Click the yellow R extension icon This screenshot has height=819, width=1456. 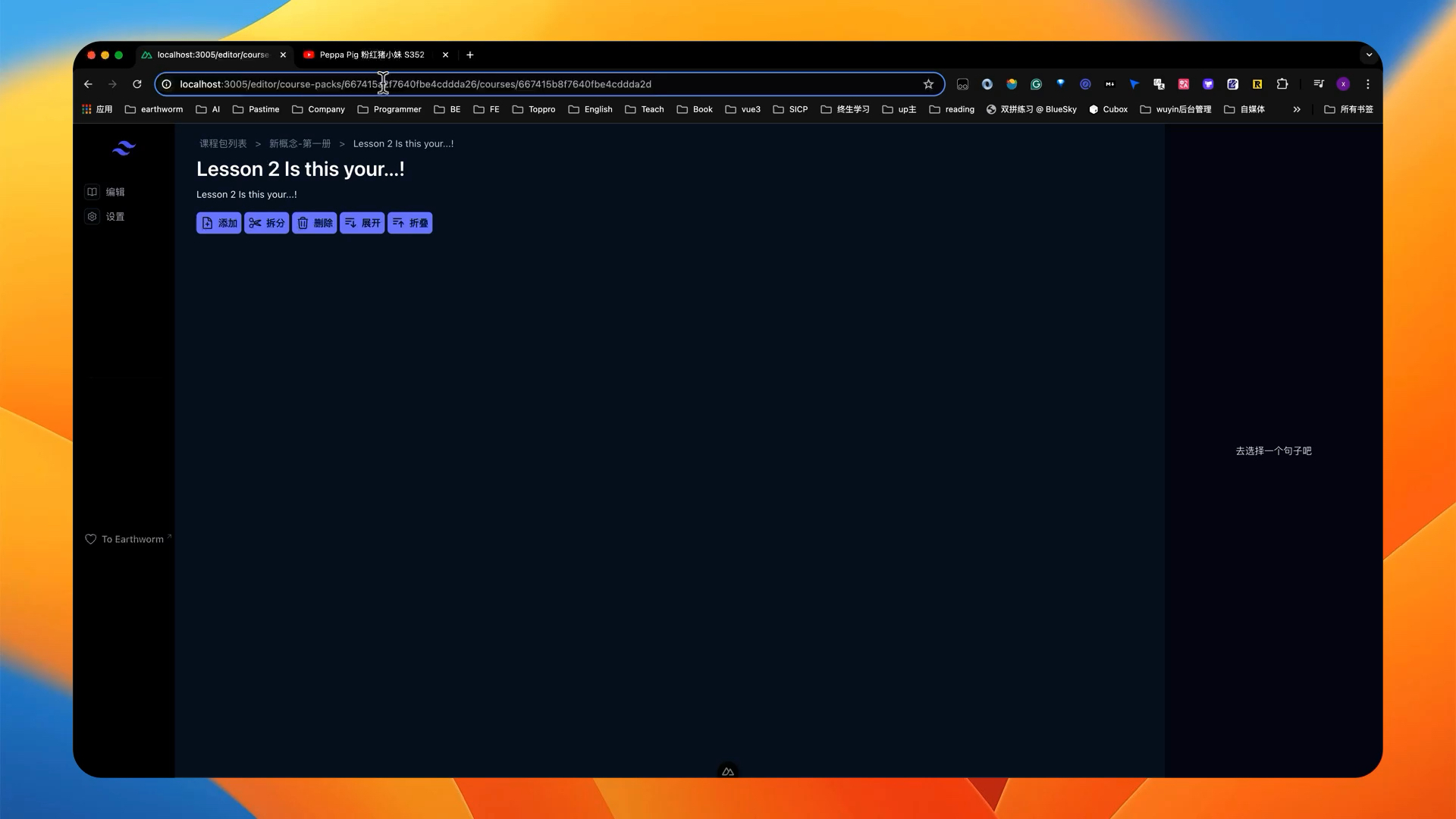point(1257,84)
